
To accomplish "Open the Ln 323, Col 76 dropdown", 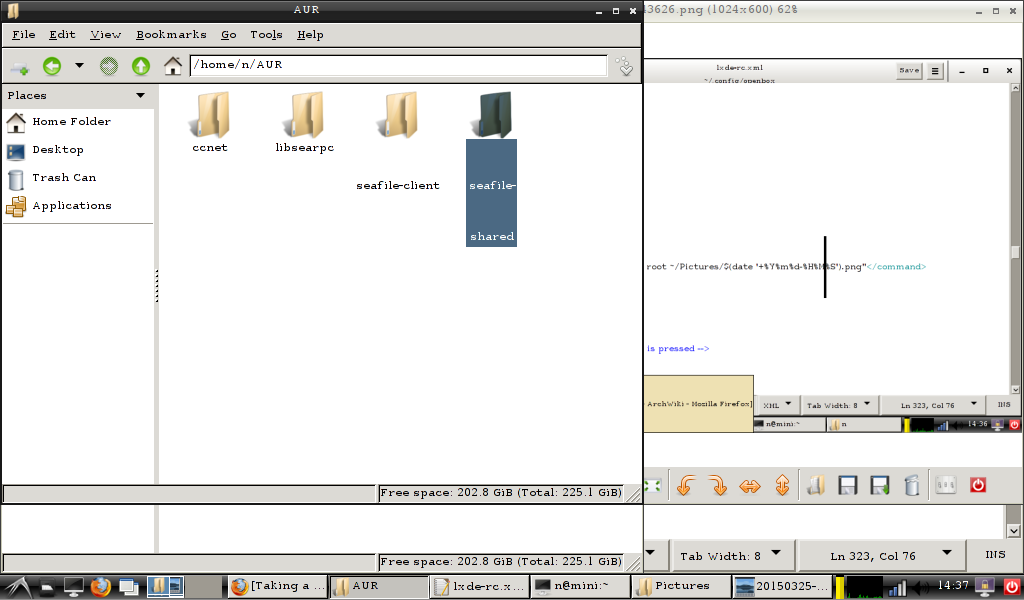I will point(882,556).
